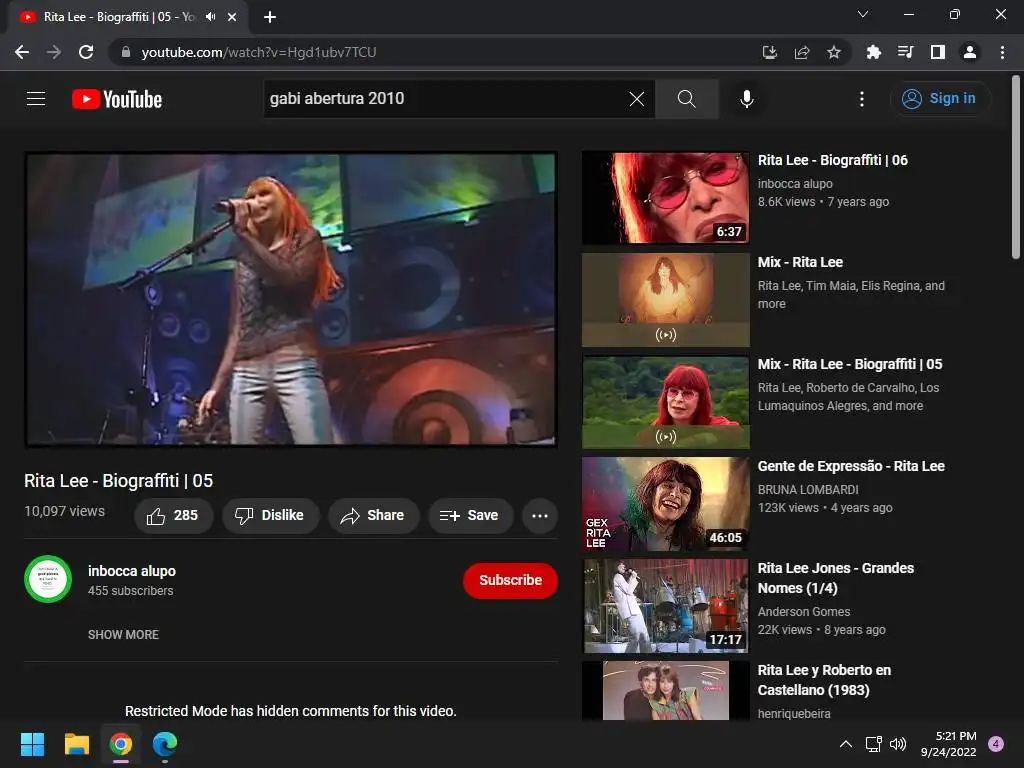Click the video player

click(291, 300)
